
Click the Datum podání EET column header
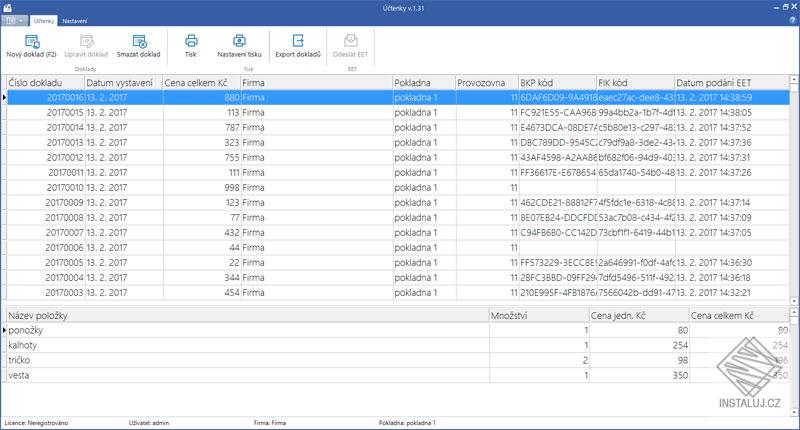735,82
